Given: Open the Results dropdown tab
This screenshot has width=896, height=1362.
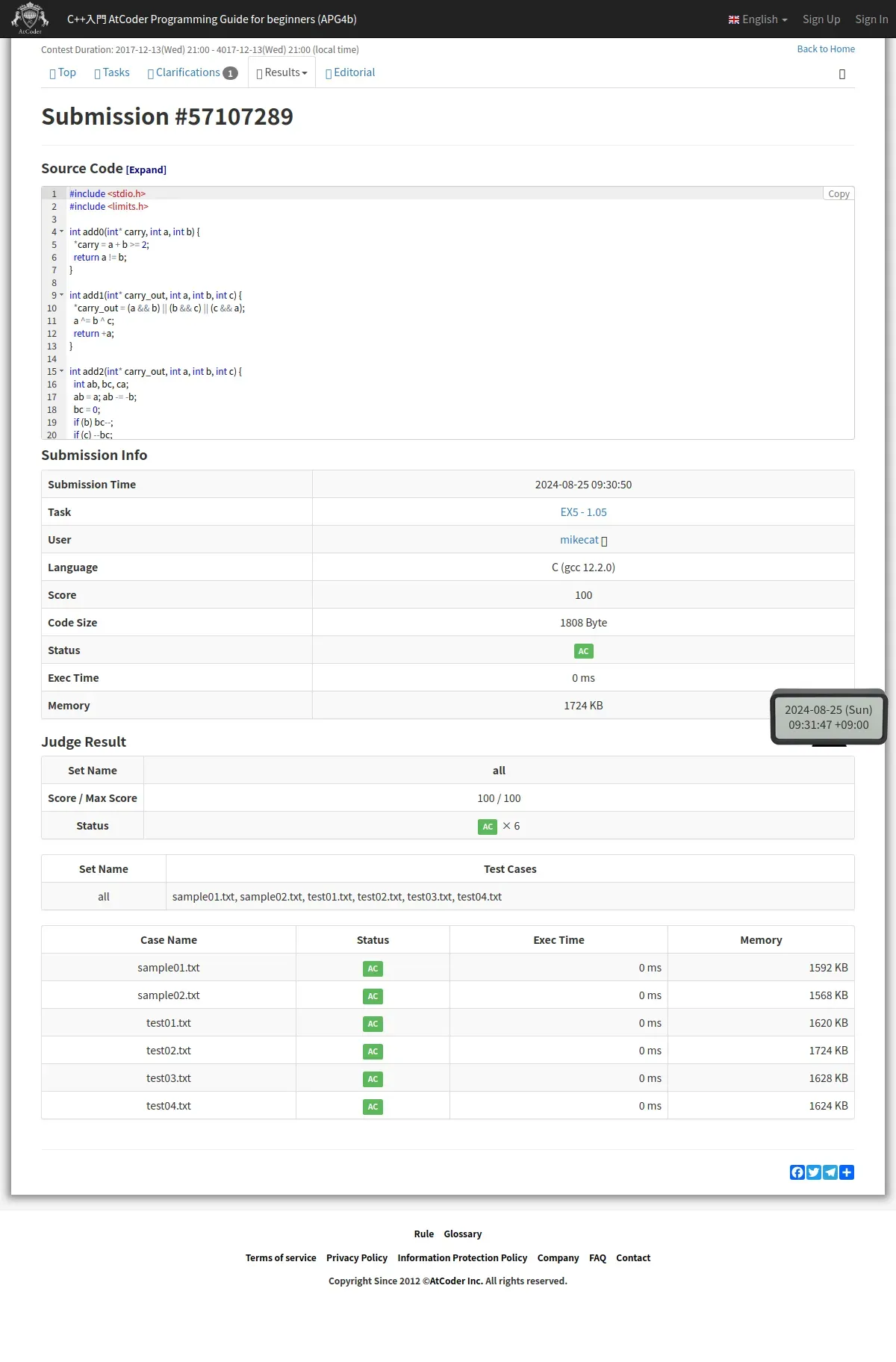Looking at the screenshot, I should [281, 72].
